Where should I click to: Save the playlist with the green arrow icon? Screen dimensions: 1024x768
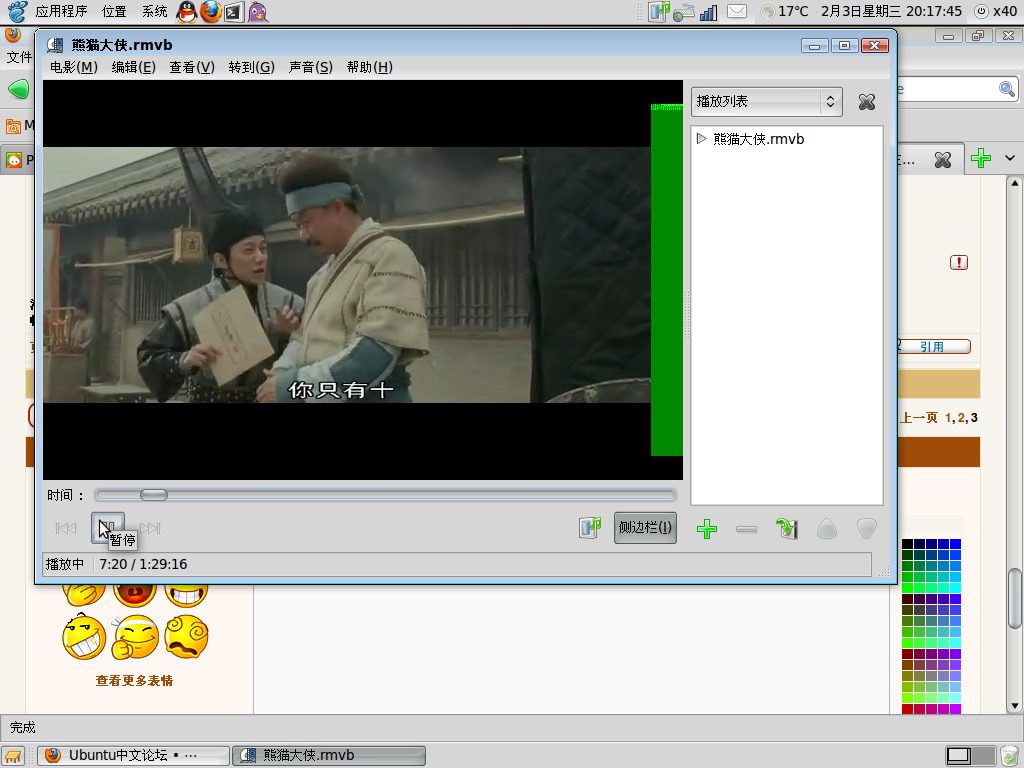pos(787,528)
